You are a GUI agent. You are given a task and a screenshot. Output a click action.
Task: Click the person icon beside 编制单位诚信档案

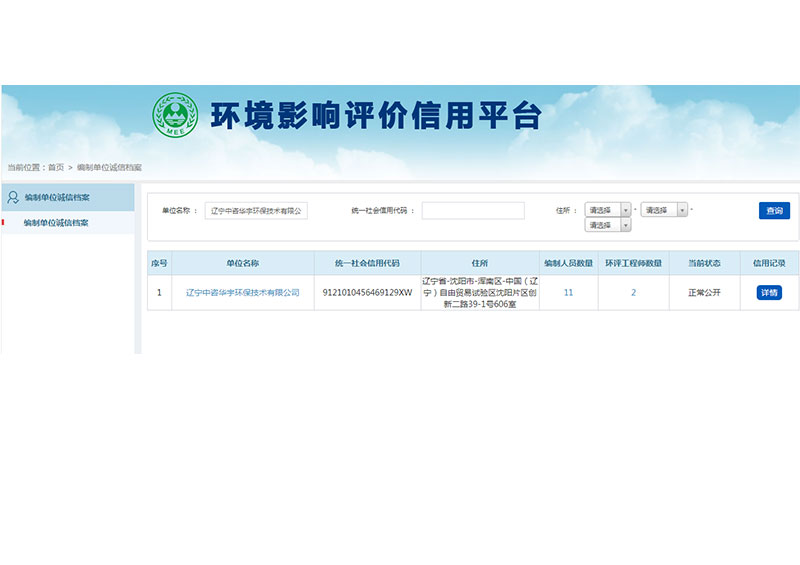12,197
